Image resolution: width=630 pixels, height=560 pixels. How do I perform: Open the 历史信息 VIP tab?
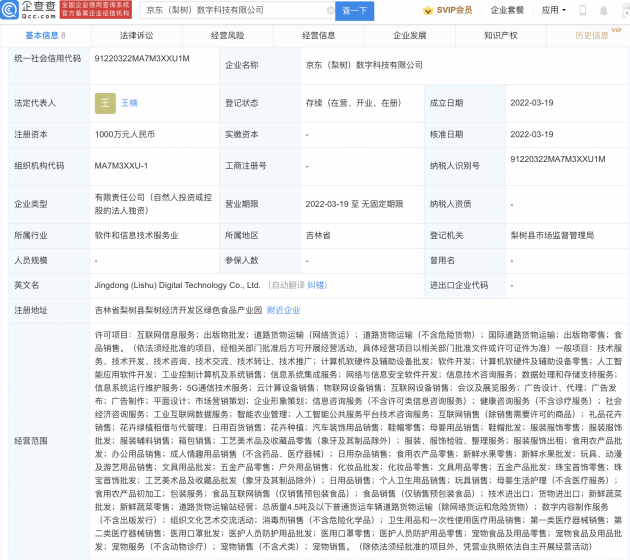pos(592,35)
